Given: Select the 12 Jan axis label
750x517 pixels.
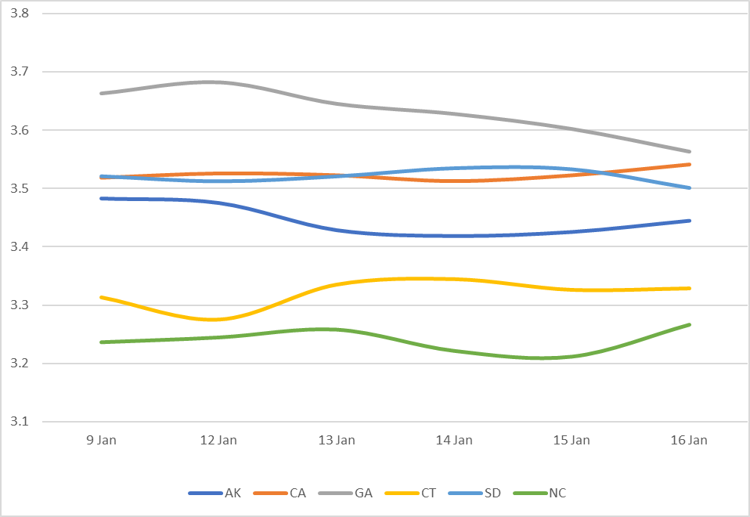Looking at the screenshot, I should coord(219,440).
